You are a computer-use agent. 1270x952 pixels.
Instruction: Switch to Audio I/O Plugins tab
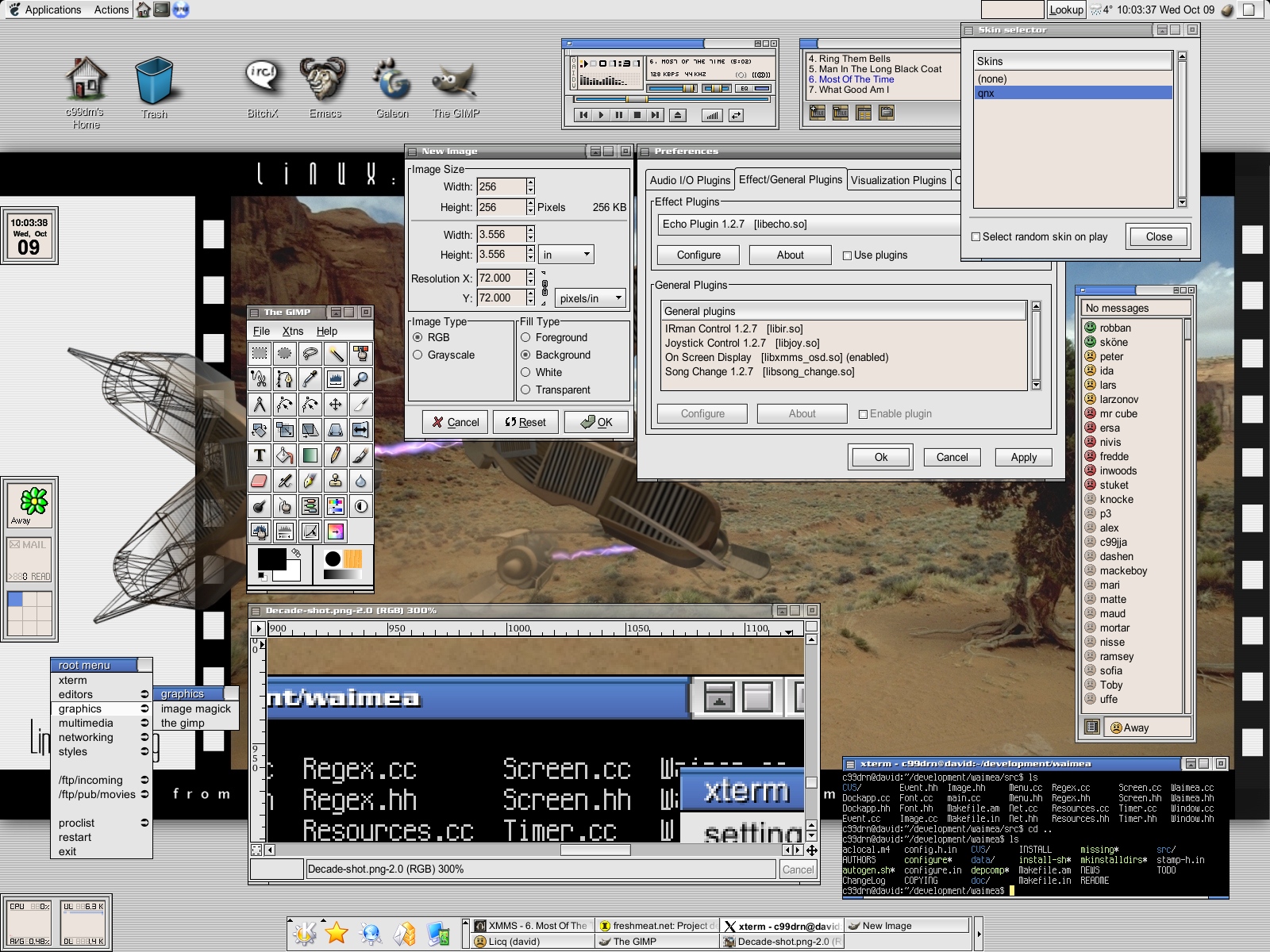click(x=690, y=181)
